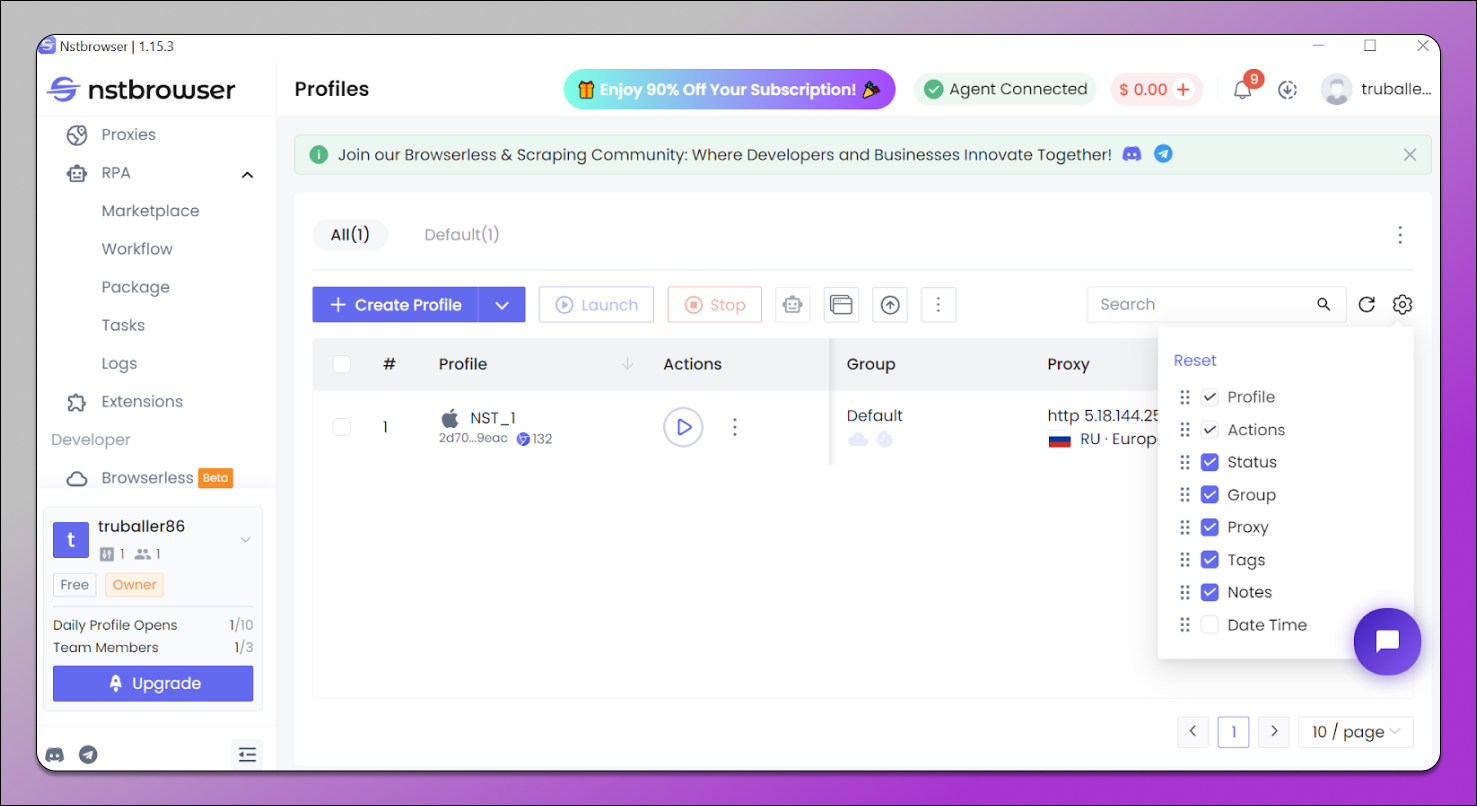The width and height of the screenshot is (1477, 806).
Task: Open the user avatar icon
Action: (1336, 89)
